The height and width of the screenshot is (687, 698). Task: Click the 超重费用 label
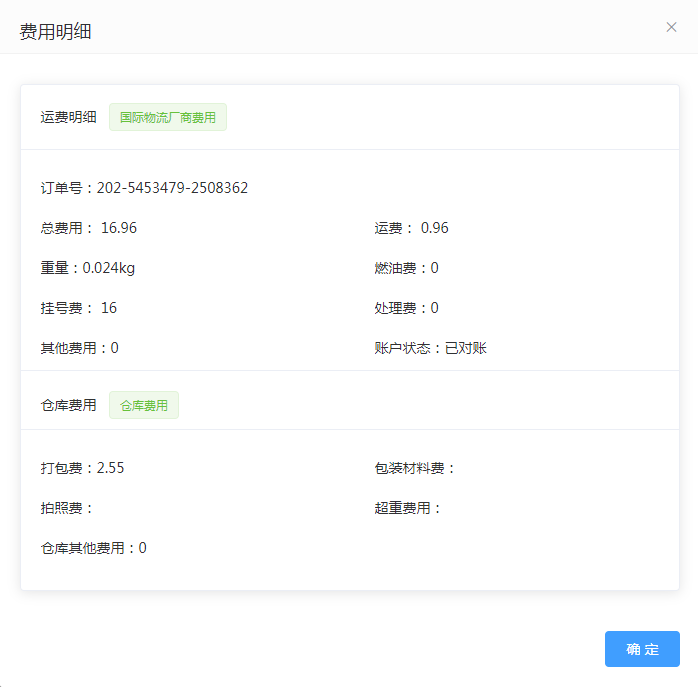point(407,508)
